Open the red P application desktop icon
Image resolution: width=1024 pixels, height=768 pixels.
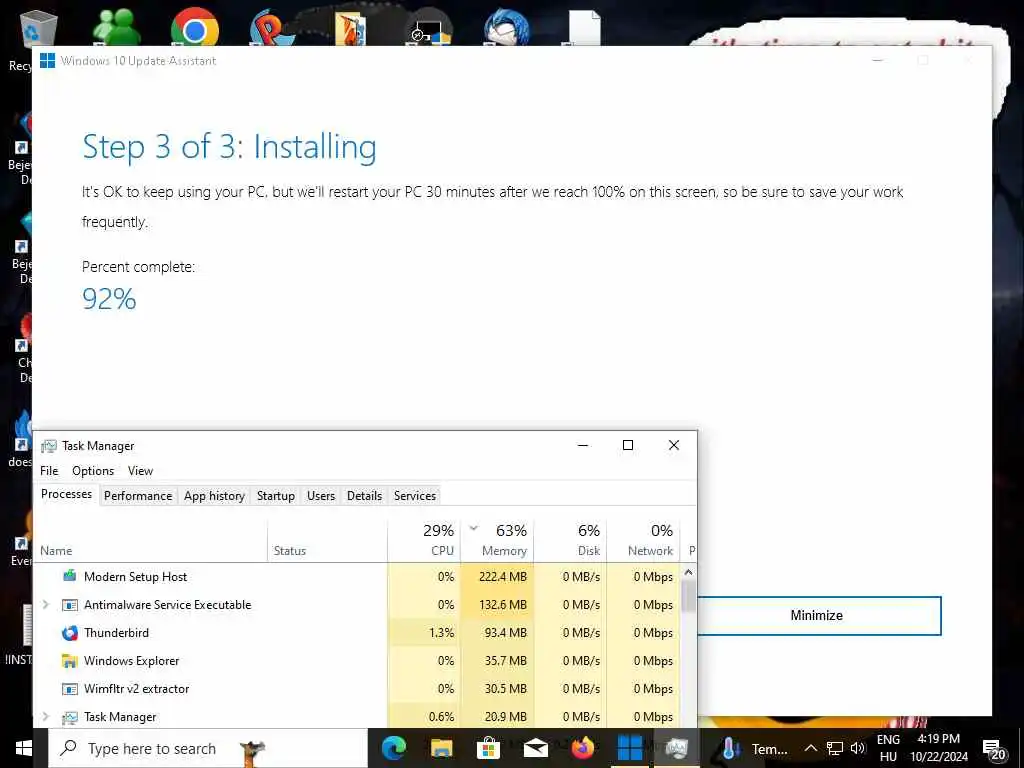[x=271, y=27]
